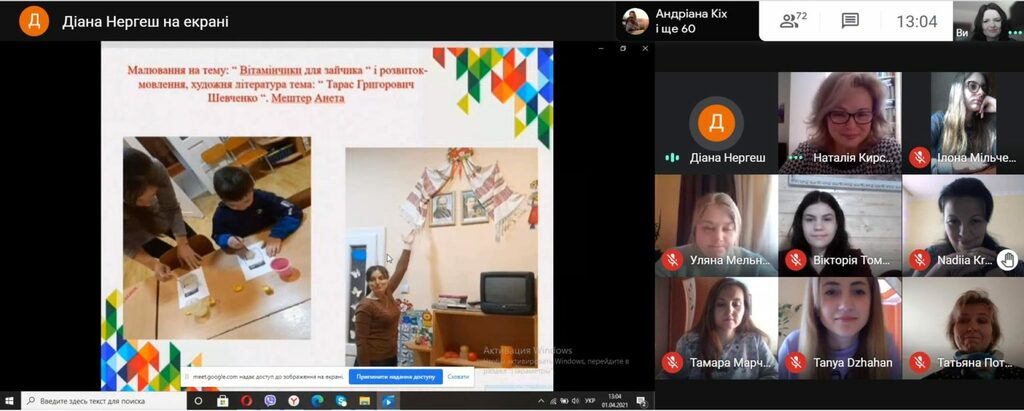Screen dimensions: 1024x411
Task: Select Наталія Кирс participant video tile
Action: (x=840, y=122)
